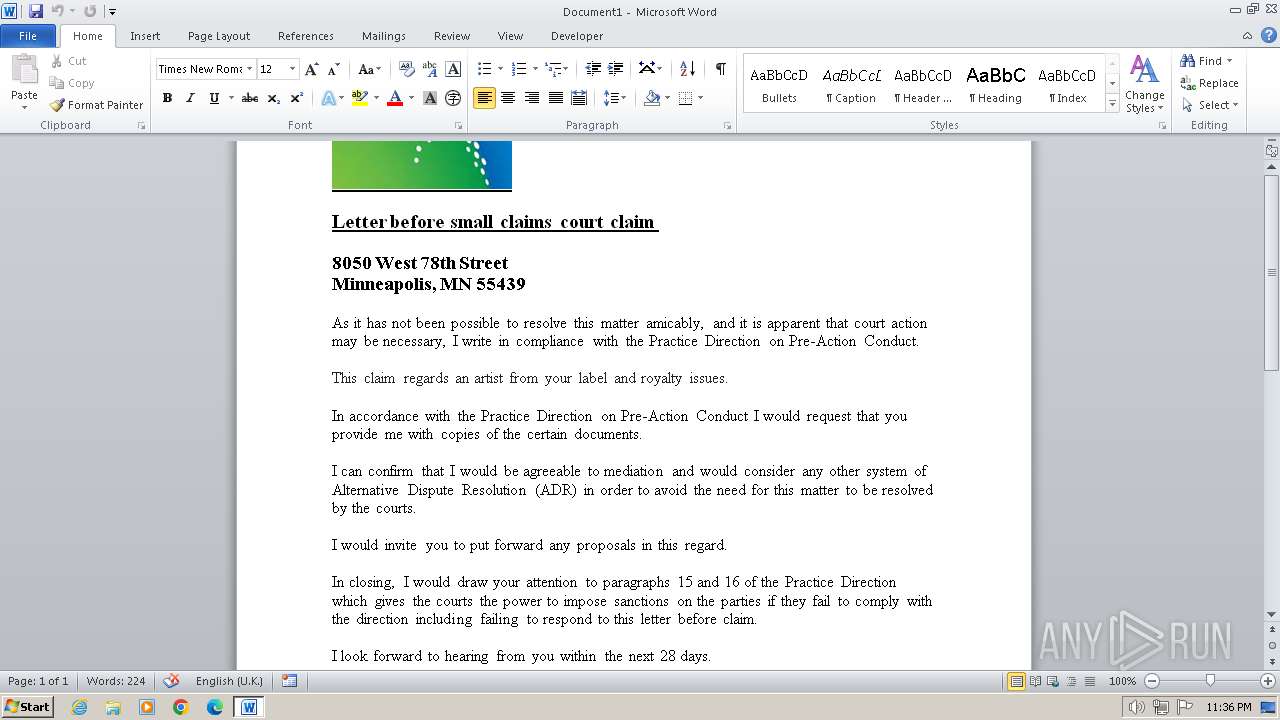Toggle Subscript formatting
Screen dimensions: 1280x720
click(274, 98)
